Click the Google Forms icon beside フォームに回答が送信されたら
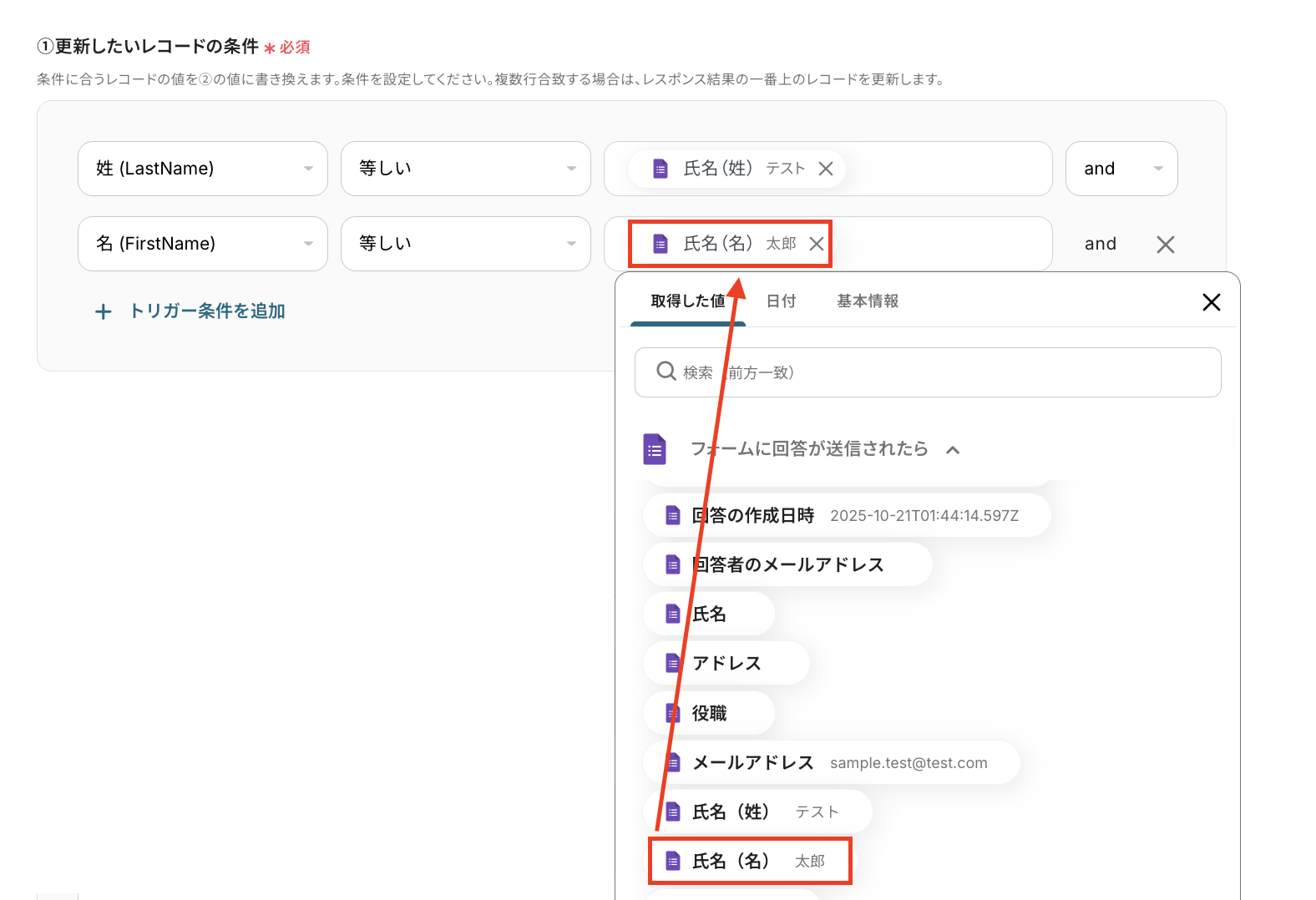This screenshot has height=900, width=1316. 655,449
